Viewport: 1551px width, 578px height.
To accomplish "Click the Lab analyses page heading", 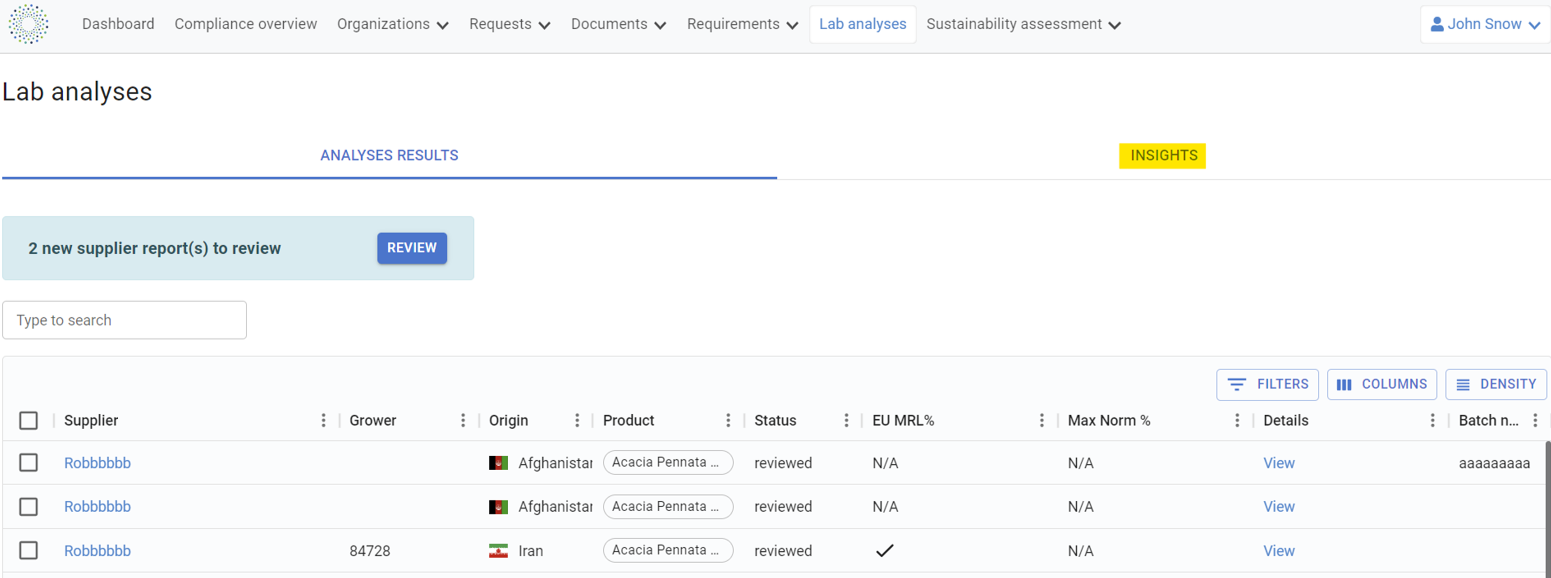I will coord(77,92).
